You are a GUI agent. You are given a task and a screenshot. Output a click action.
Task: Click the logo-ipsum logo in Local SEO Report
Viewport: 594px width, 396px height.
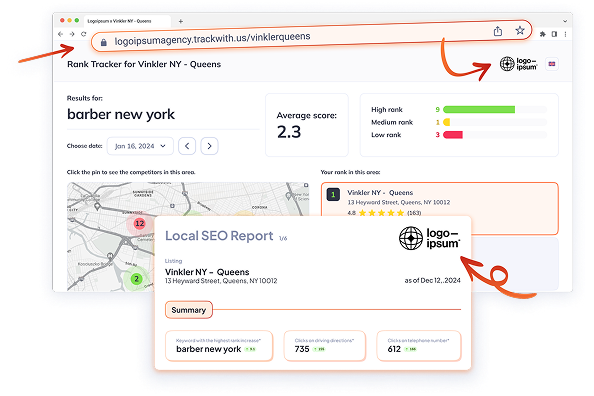click(x=430, y=238)
